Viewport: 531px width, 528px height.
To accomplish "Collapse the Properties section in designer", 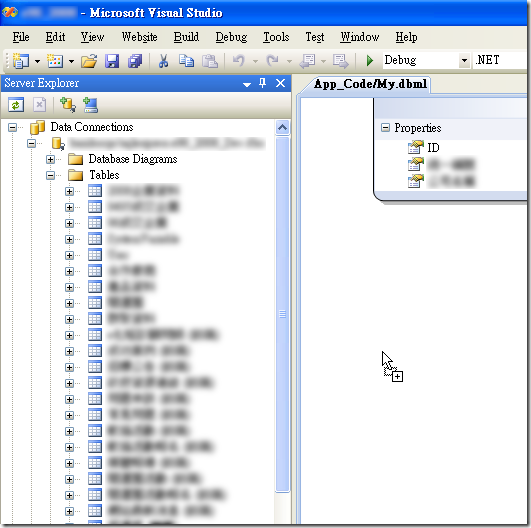I will (x=385, y=128).
